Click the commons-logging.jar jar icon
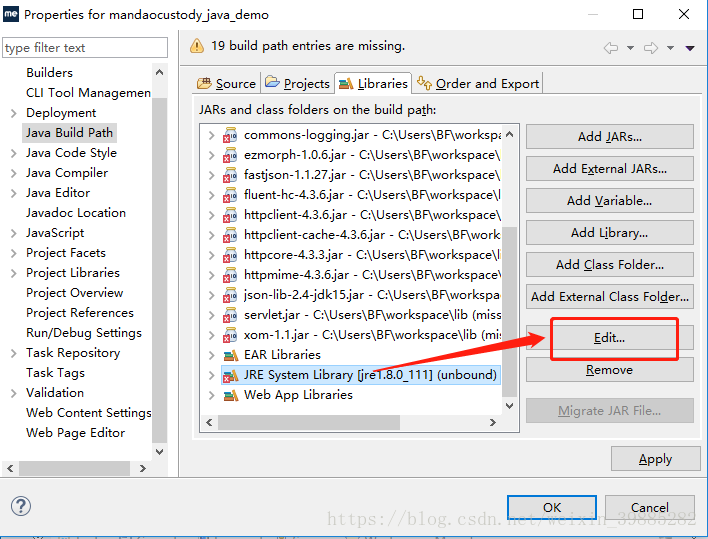 click(x=230, y=135)
